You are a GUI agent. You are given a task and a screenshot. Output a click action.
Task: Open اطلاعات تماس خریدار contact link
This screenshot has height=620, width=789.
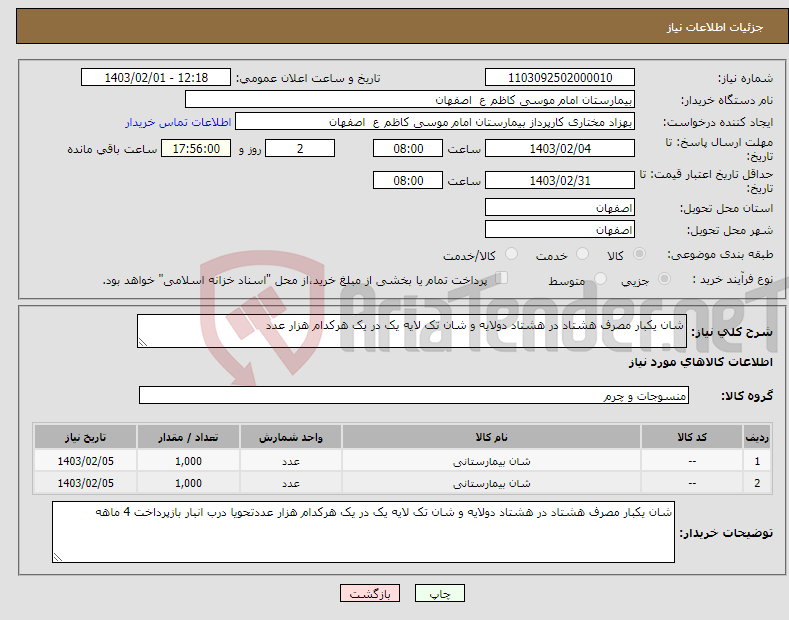pos(178,122)
